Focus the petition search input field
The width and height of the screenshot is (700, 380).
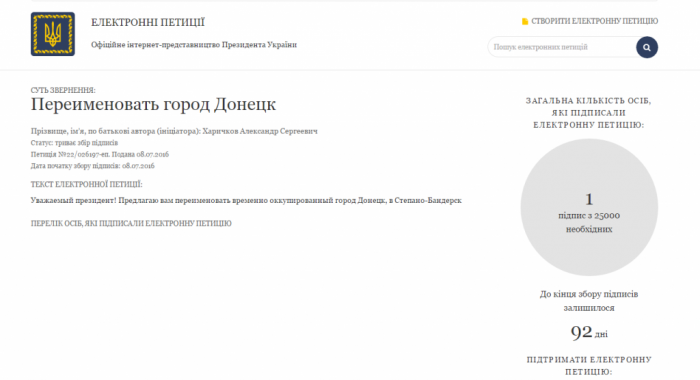tap(562, 47)
